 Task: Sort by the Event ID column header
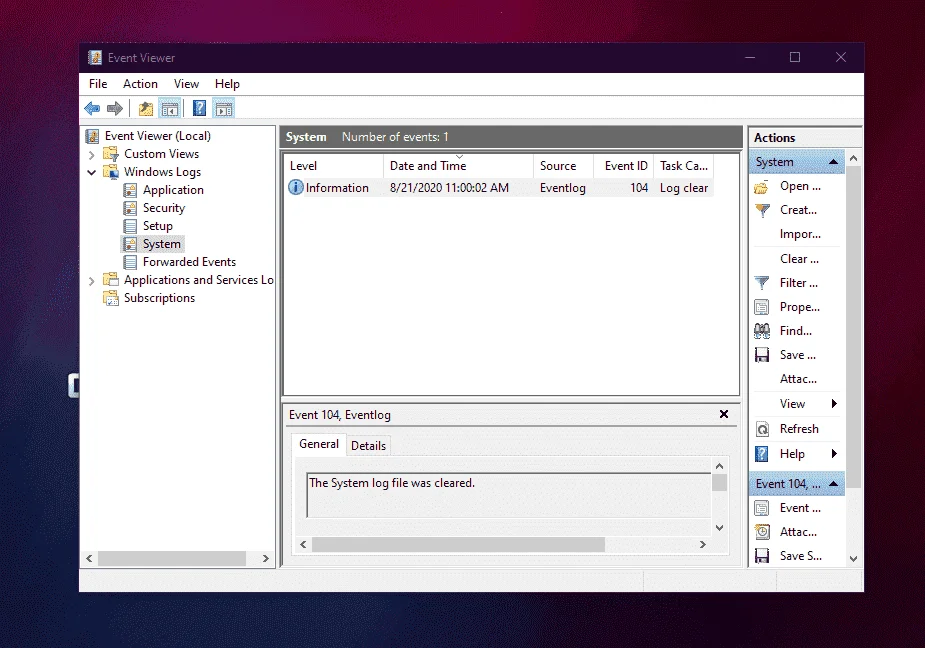624,166
